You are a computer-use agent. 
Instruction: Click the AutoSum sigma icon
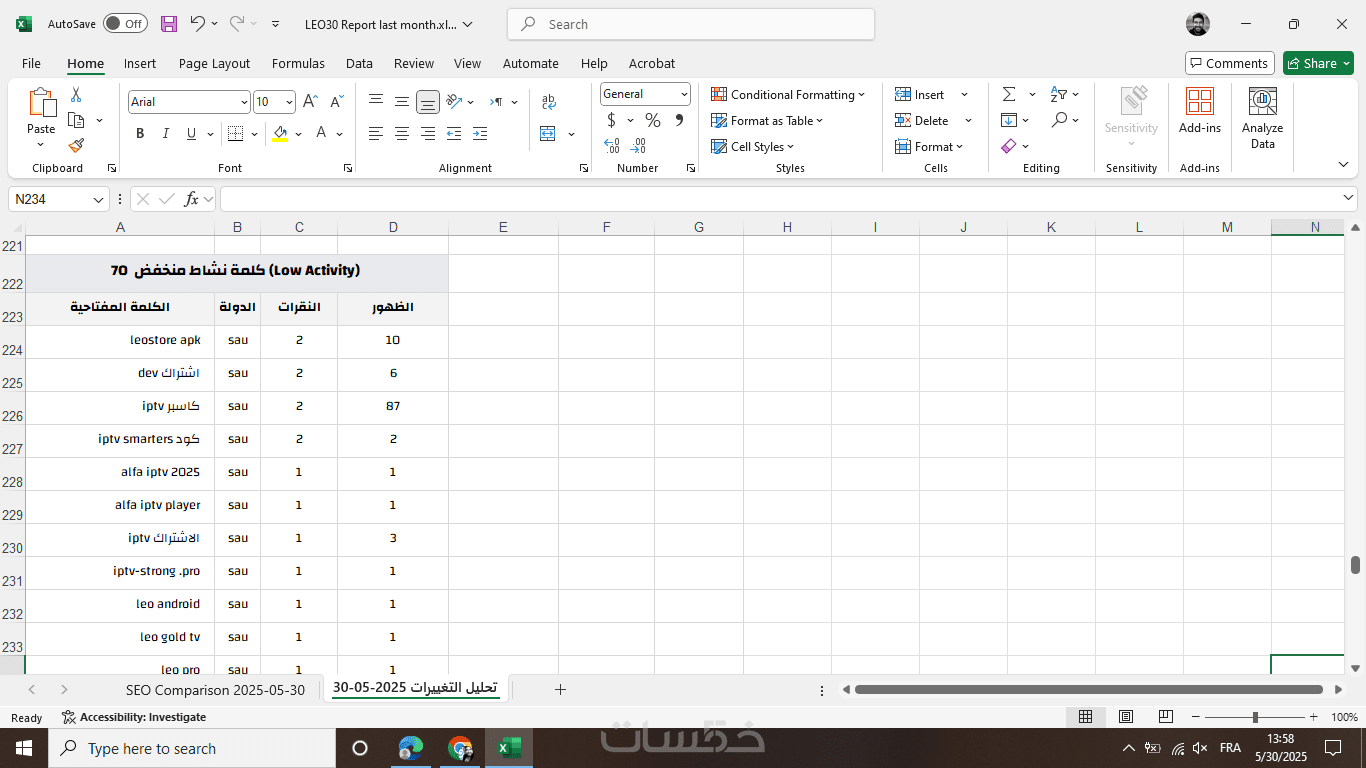(x=1009, y=94)
